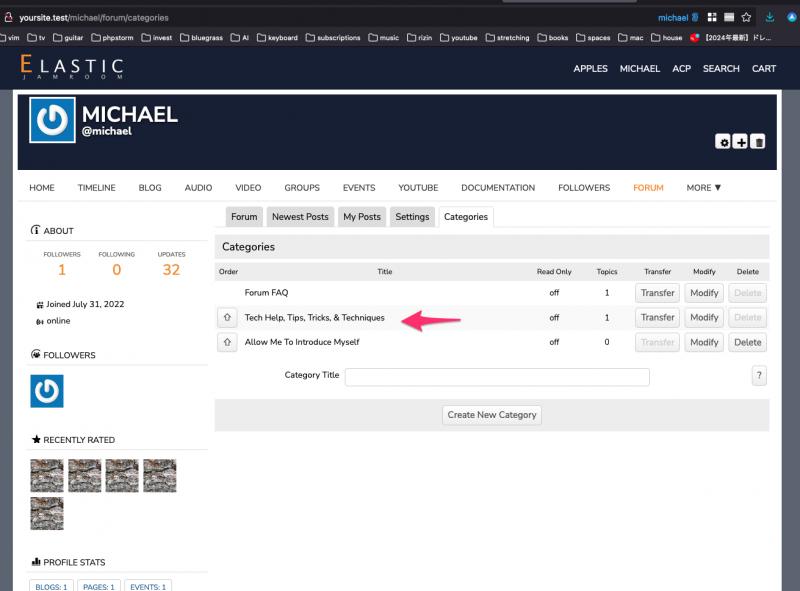Open the phpstorm bookmarks folder
Screen dimensions: 800x591
pyautogui.click(x=112, y=38)
